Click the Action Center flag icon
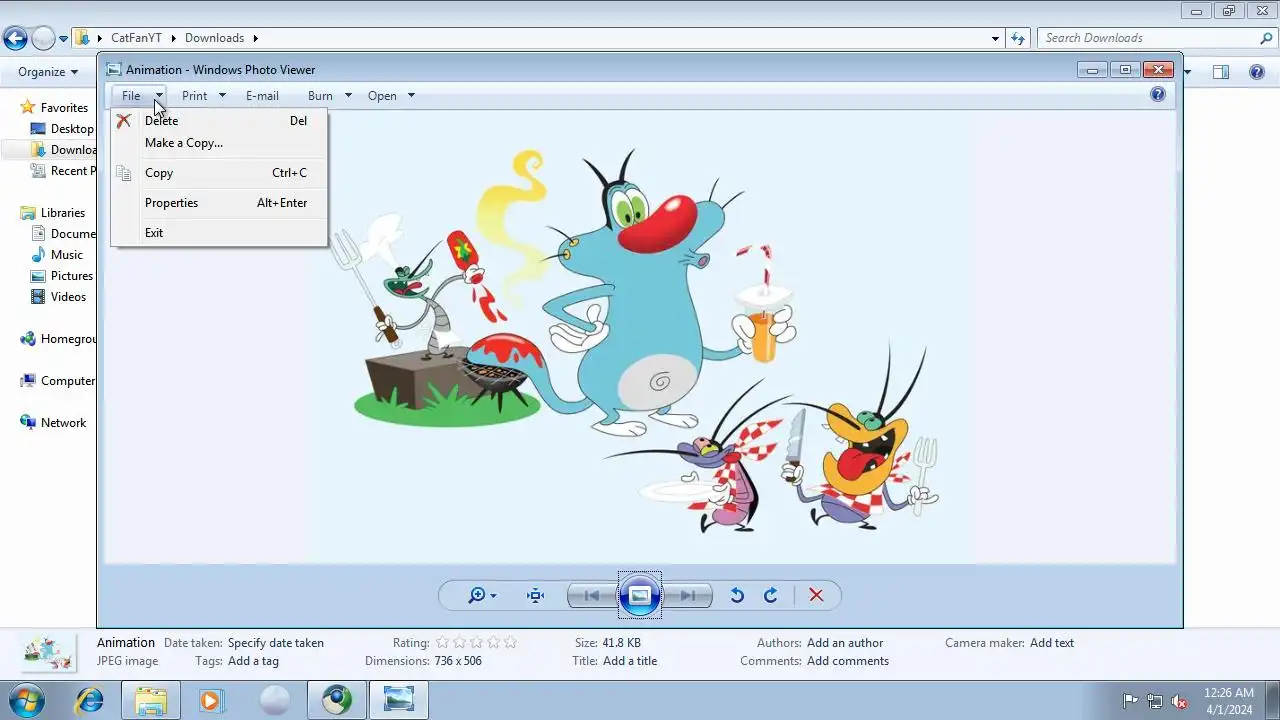Screen dimensions: 1280x720 (1131, 701)
